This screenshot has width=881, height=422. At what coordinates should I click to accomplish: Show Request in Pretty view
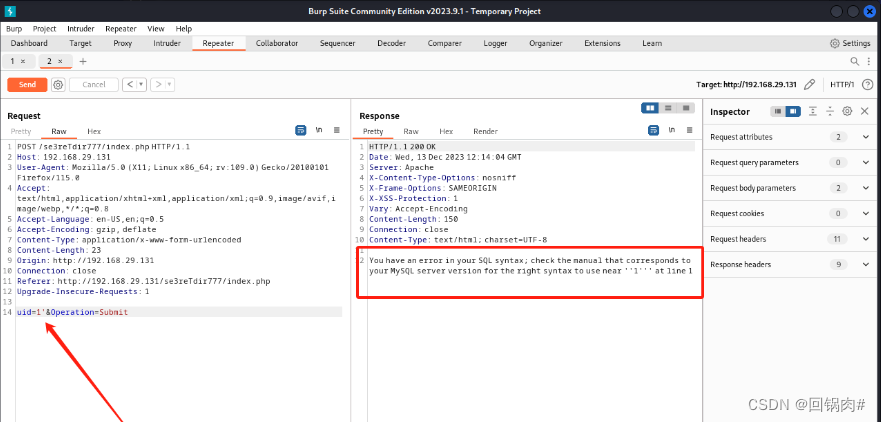click(x=21, y=131)
